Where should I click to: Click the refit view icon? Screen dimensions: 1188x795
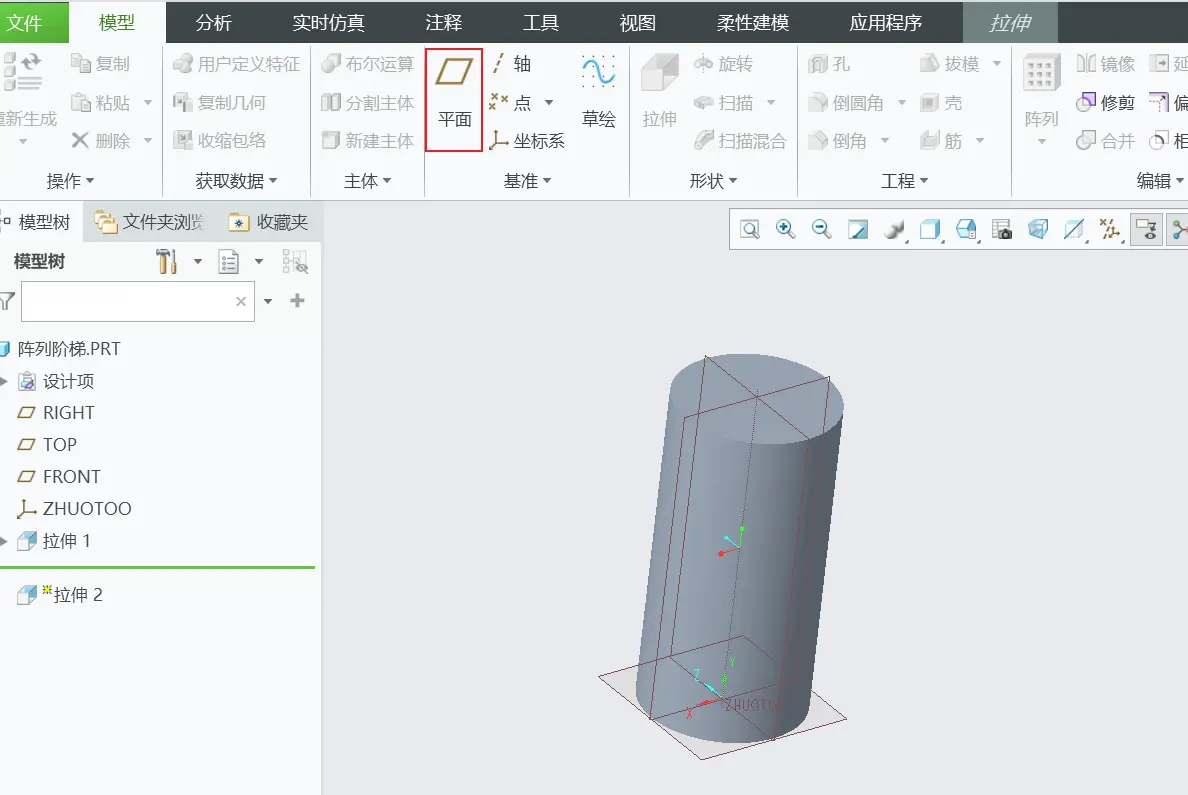pos(750,229)
